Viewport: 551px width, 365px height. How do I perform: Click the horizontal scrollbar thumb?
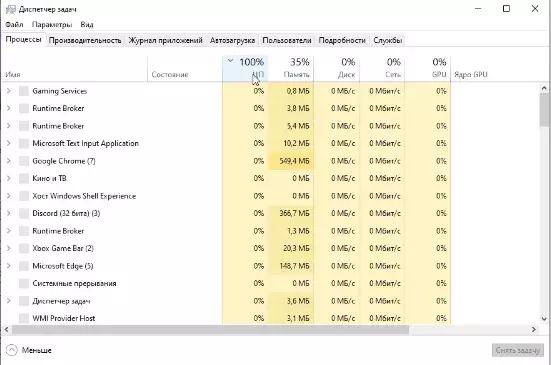pos(210,330)
